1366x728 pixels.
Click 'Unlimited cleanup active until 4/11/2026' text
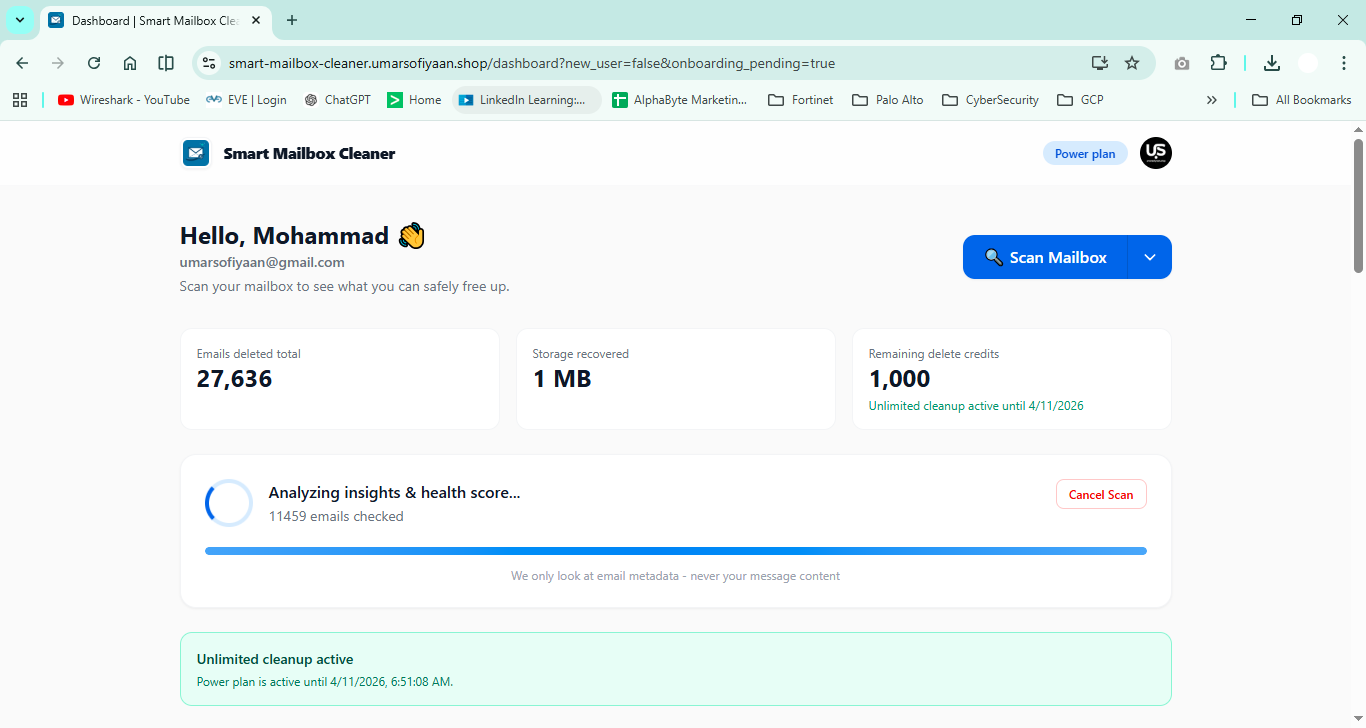point(976,406)
